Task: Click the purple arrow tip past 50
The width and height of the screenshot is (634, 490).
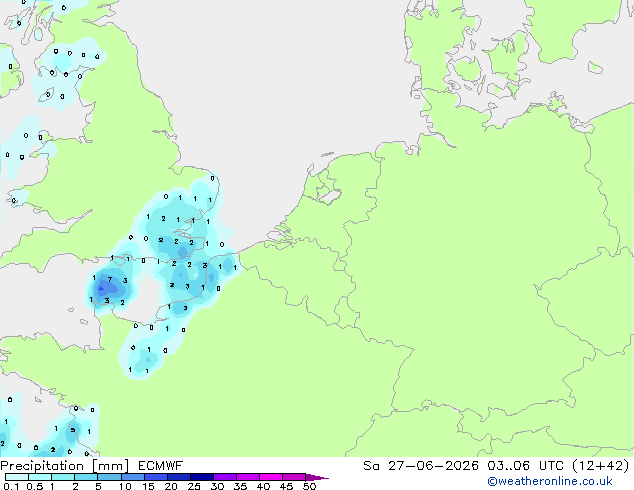Action: point(317,477)
